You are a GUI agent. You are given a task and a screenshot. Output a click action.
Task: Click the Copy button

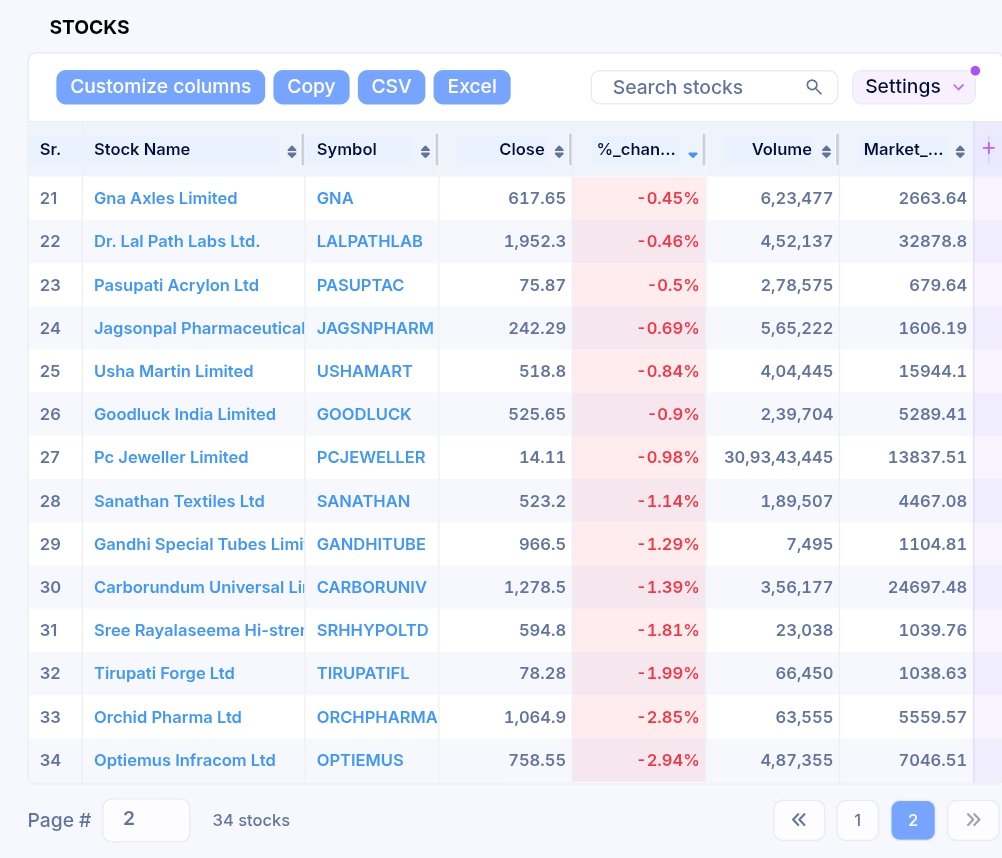pyautogui.click(x=311, y=87)
